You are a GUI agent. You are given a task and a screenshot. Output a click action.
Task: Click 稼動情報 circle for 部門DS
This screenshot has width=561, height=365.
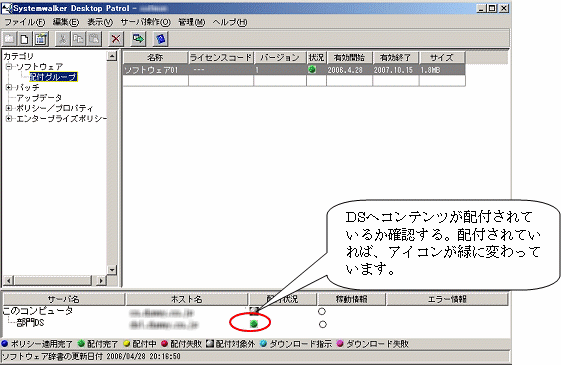(x=322, y=324)
